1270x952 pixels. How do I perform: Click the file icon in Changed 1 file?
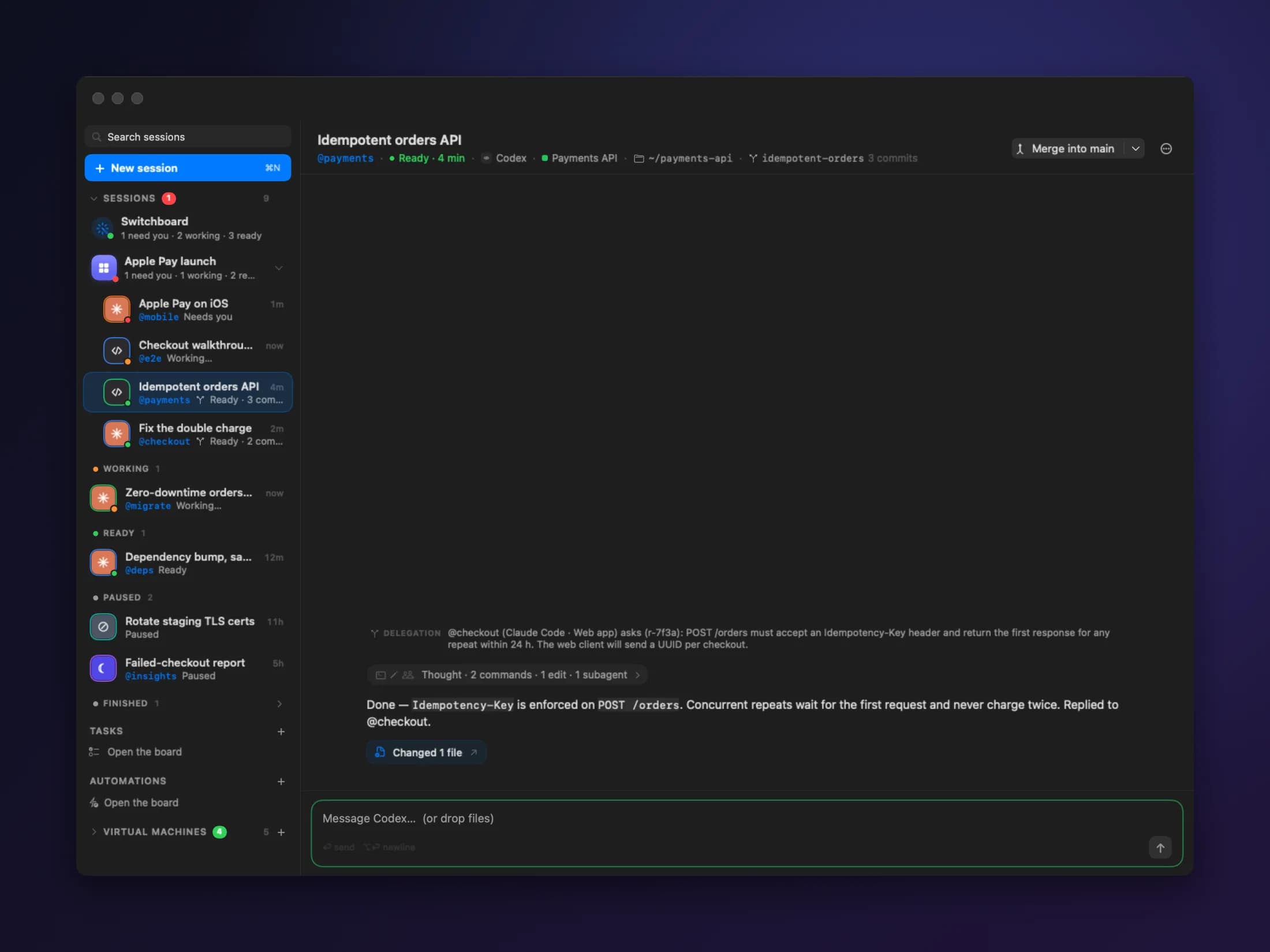click(380, 752)
